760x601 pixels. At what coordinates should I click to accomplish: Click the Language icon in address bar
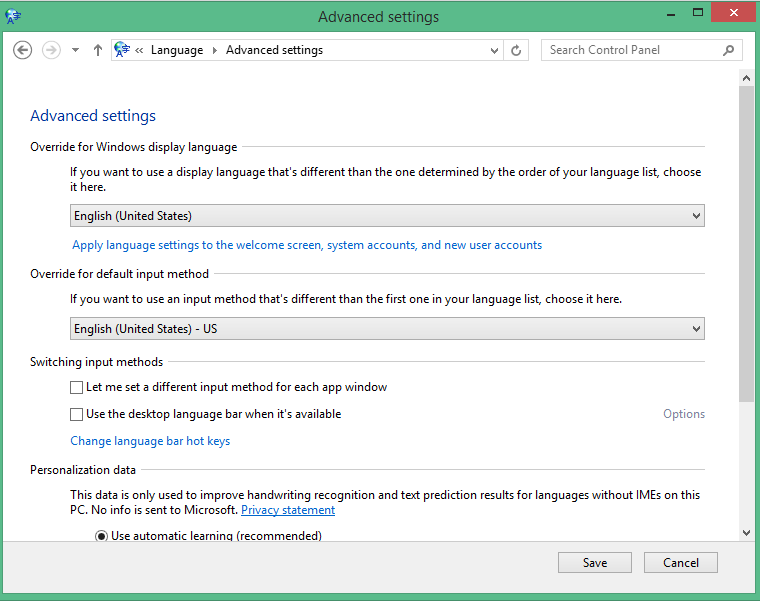point(122,49)
